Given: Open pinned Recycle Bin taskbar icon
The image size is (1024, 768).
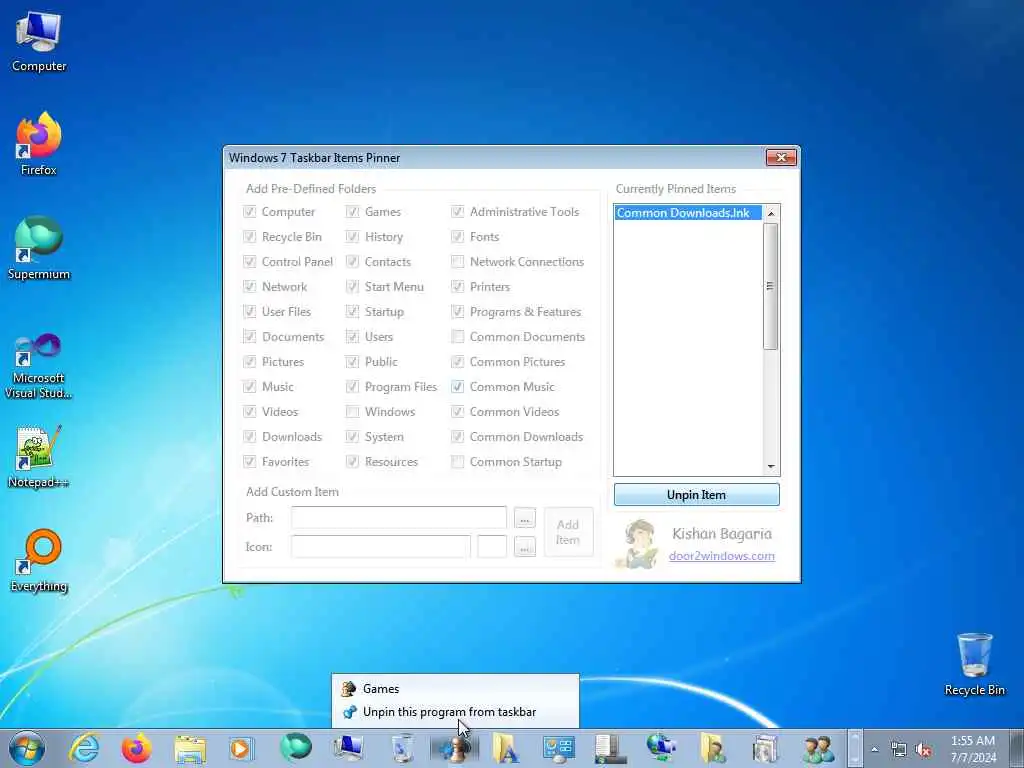Looking at the screenshot, I should [402, 748].
